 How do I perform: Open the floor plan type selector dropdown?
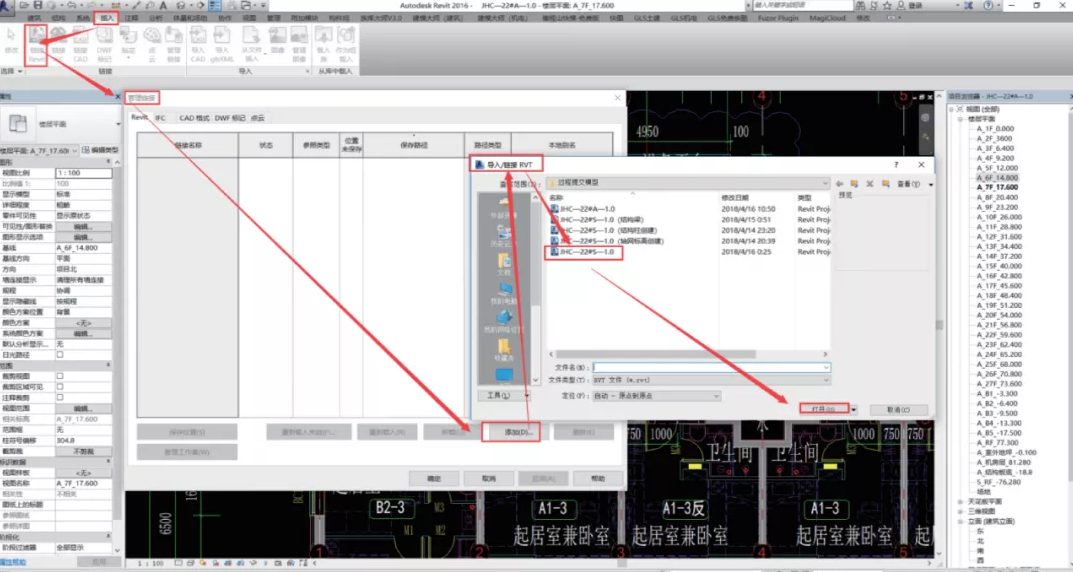coord(118,125)
